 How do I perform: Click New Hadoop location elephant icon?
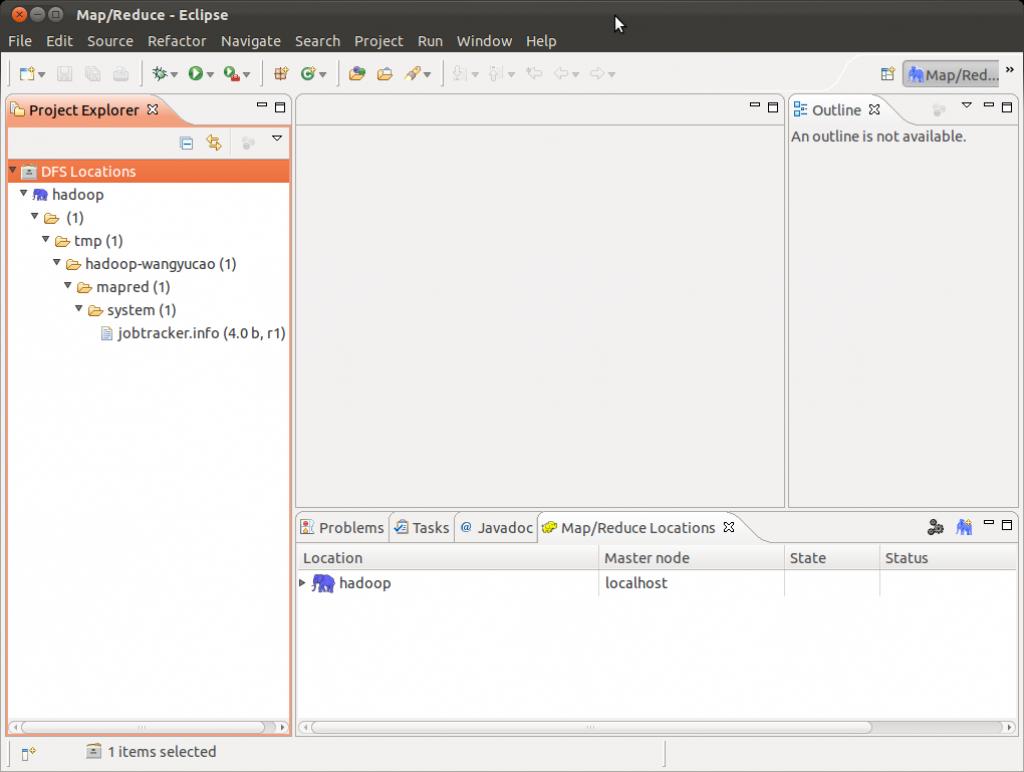pos(964,526)
